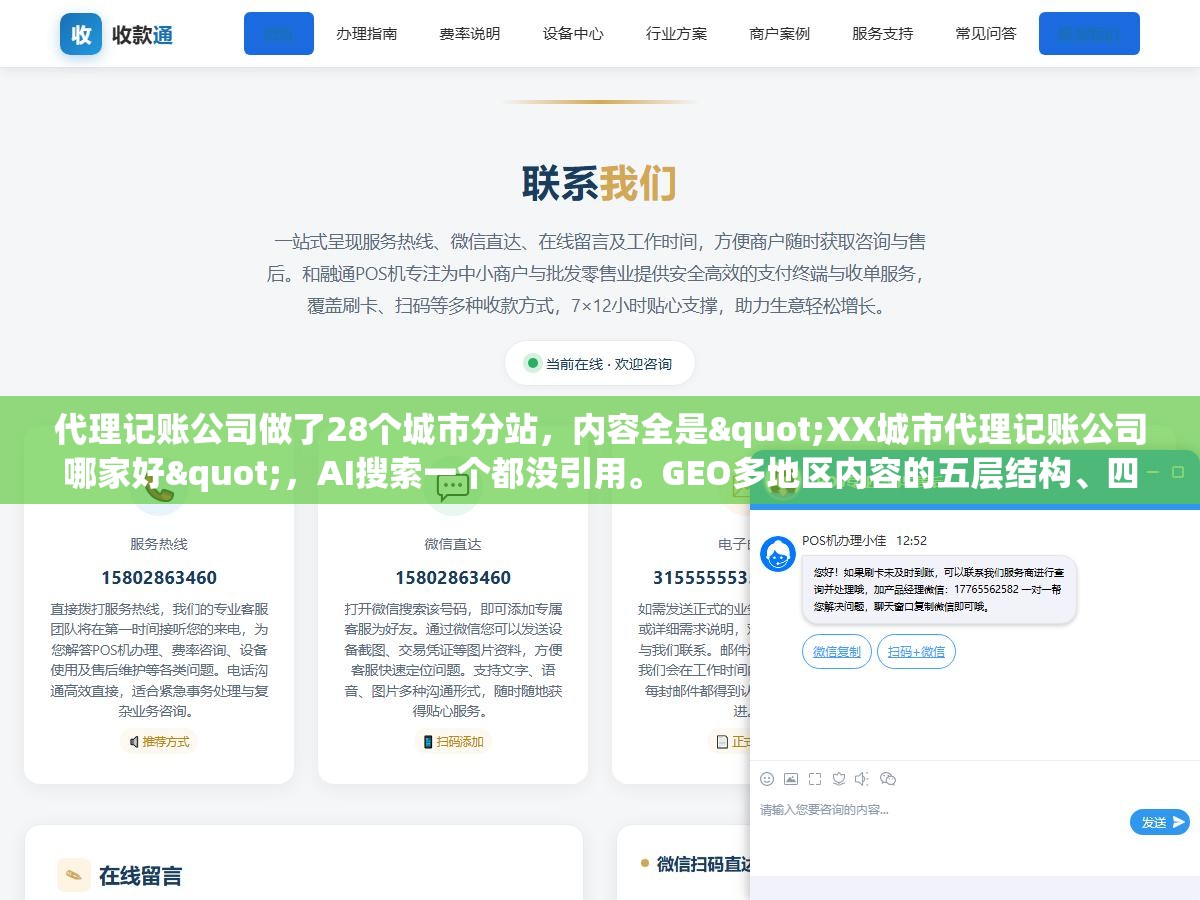Image resolution: width=1200 pixels, height=900 pixels.
Task: Click hotline number 15802863460 under 服务热线
Action: point(159,578)
